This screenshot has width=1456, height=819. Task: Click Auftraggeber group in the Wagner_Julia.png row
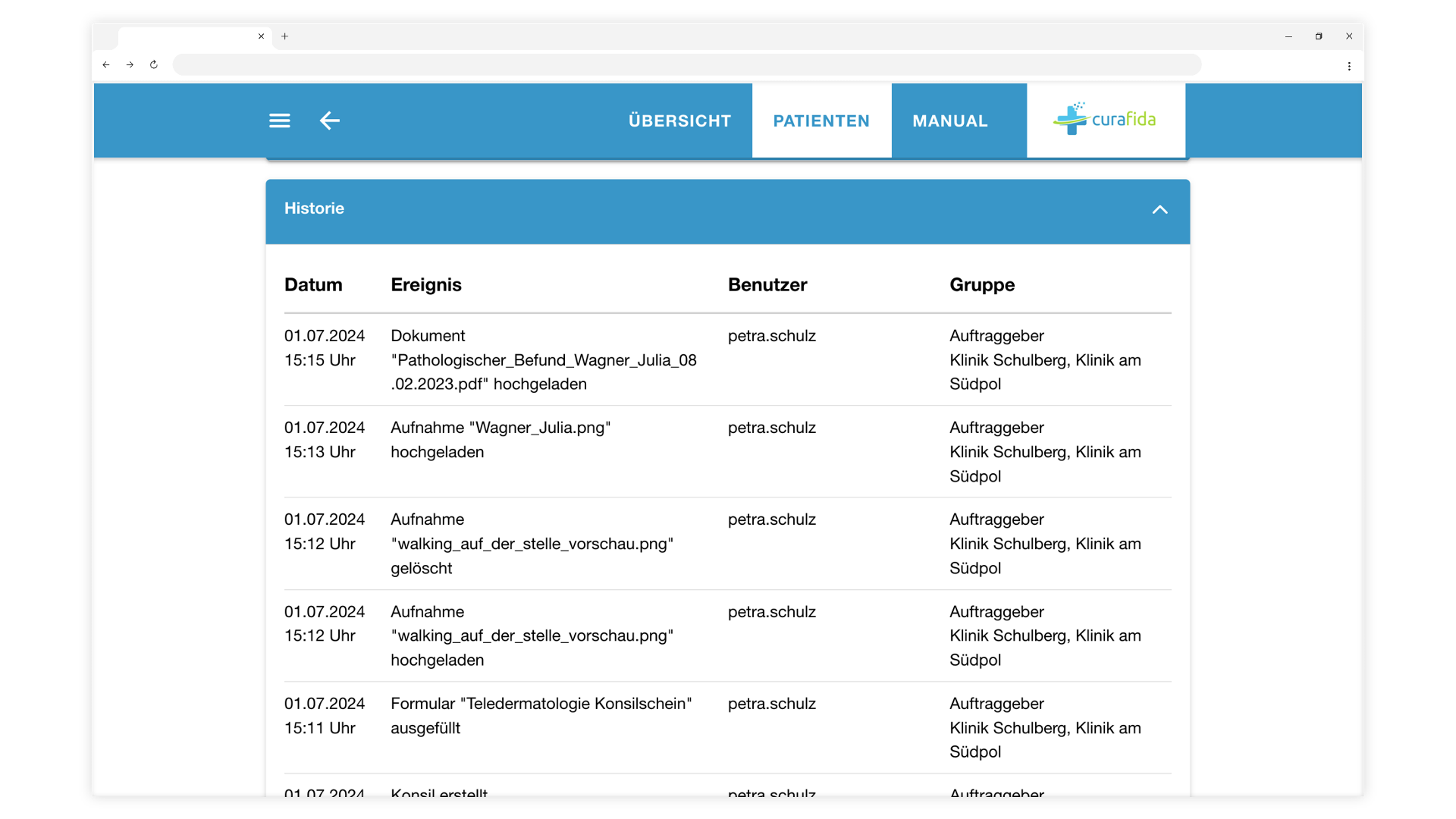coord(1045,452)
